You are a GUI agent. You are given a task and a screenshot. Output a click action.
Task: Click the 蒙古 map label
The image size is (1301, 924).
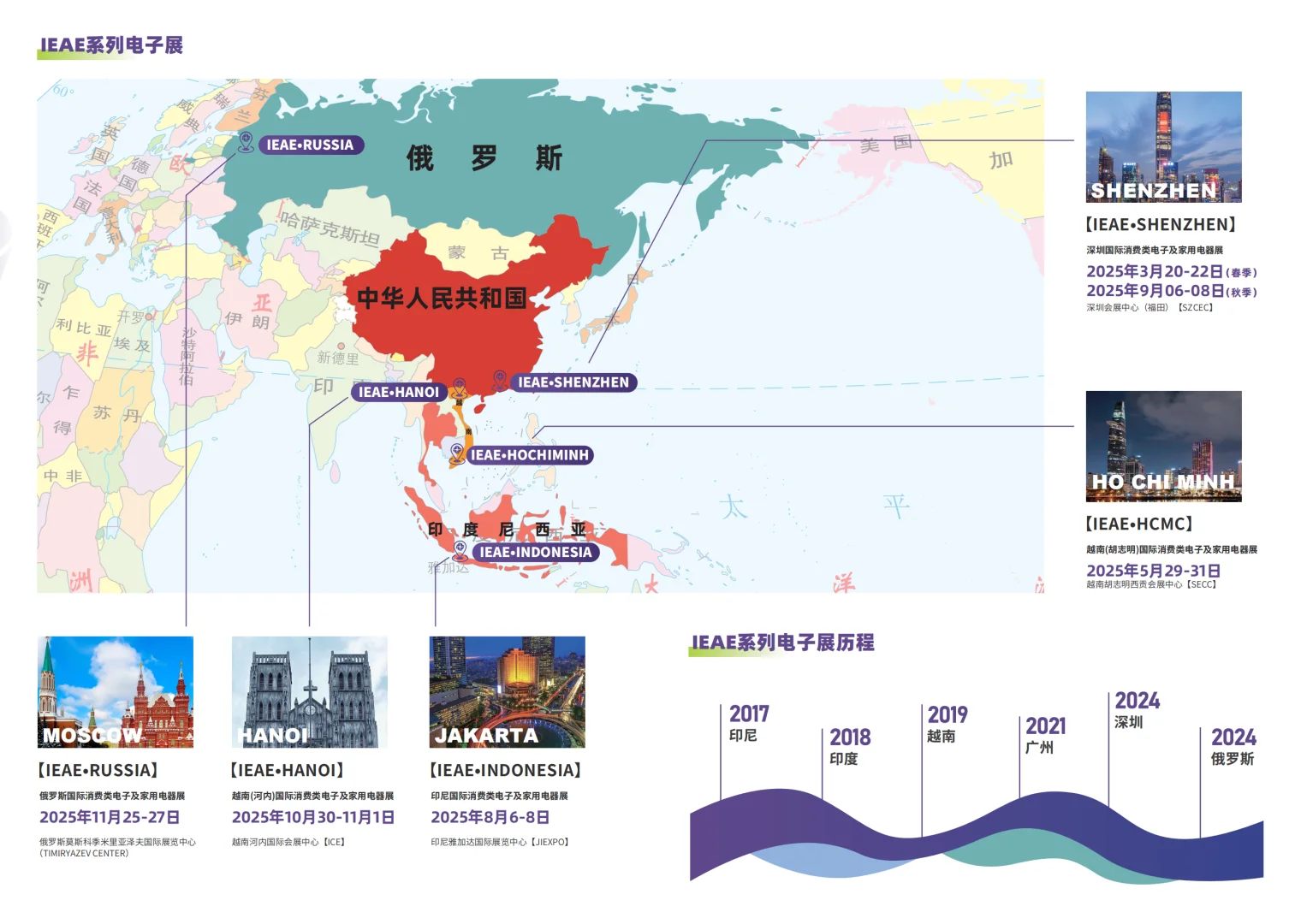478,253
